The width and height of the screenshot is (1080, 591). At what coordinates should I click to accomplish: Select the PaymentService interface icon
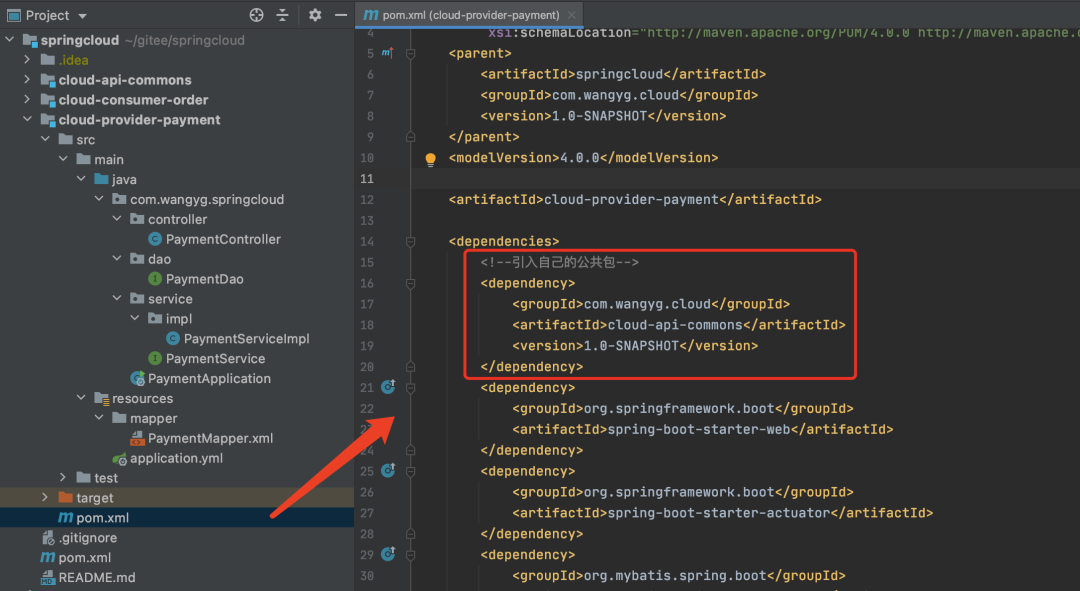(x=155, y=358)
